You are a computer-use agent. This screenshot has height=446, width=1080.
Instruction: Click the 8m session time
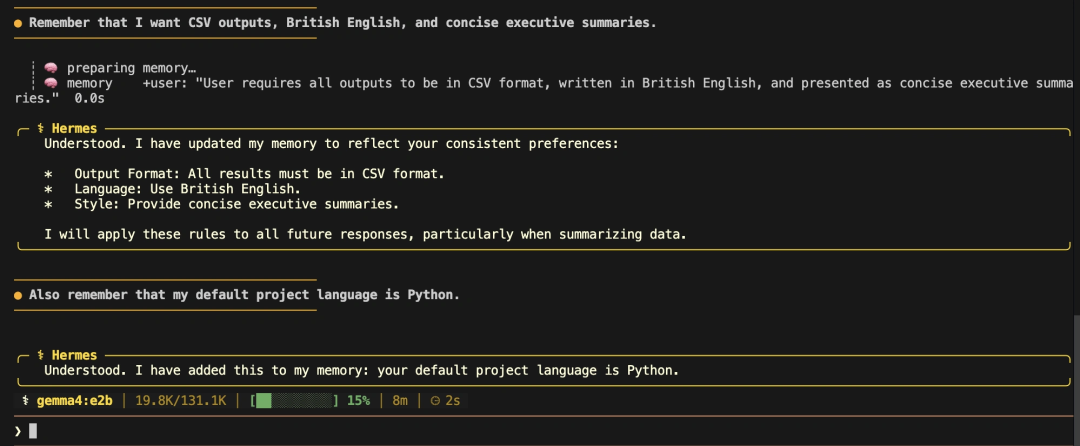tap(400, 401)
